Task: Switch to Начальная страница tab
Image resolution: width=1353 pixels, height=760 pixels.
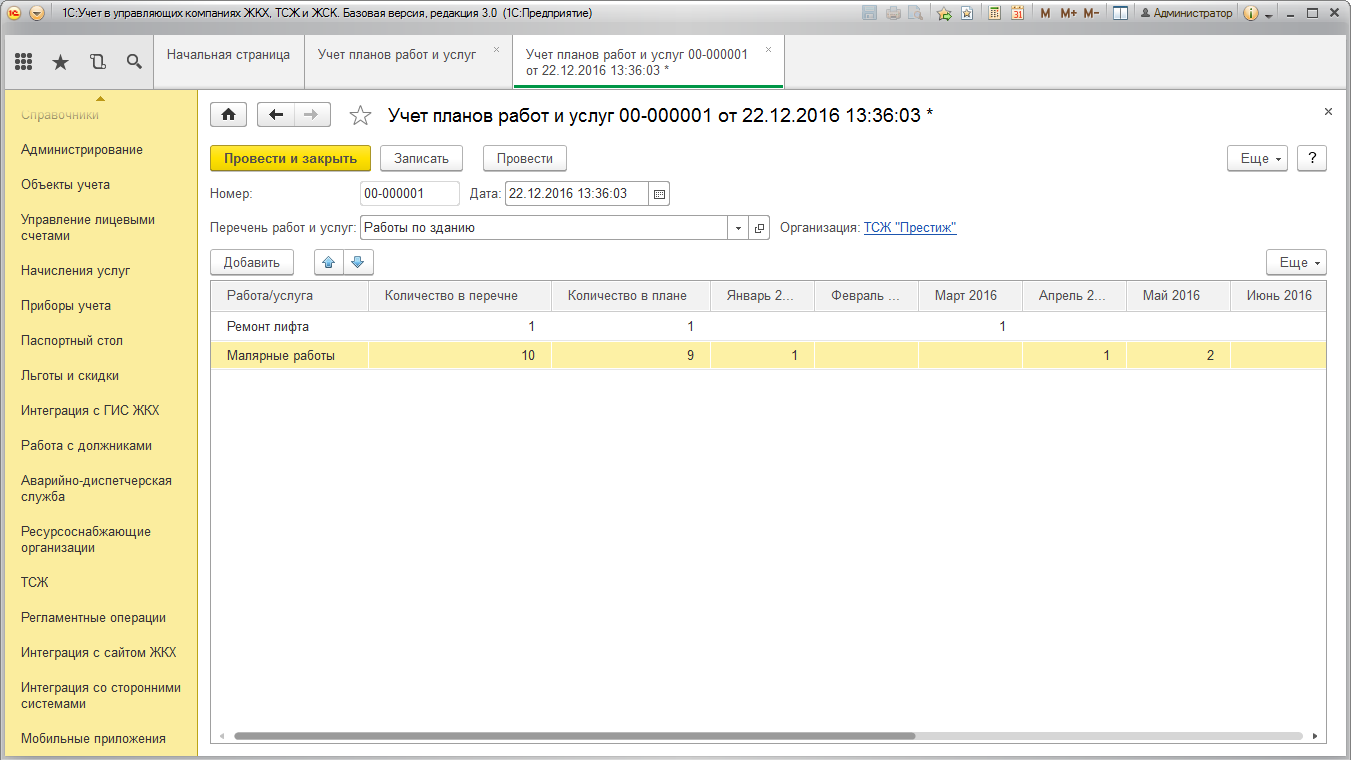Action: coord(228,55)
